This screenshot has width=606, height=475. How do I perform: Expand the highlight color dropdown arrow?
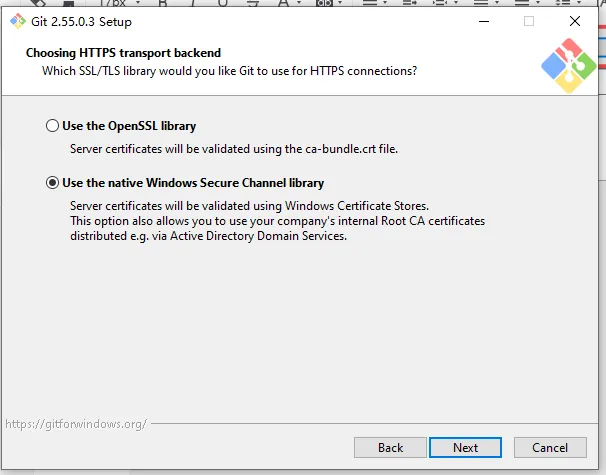click(x=340, y=3)
